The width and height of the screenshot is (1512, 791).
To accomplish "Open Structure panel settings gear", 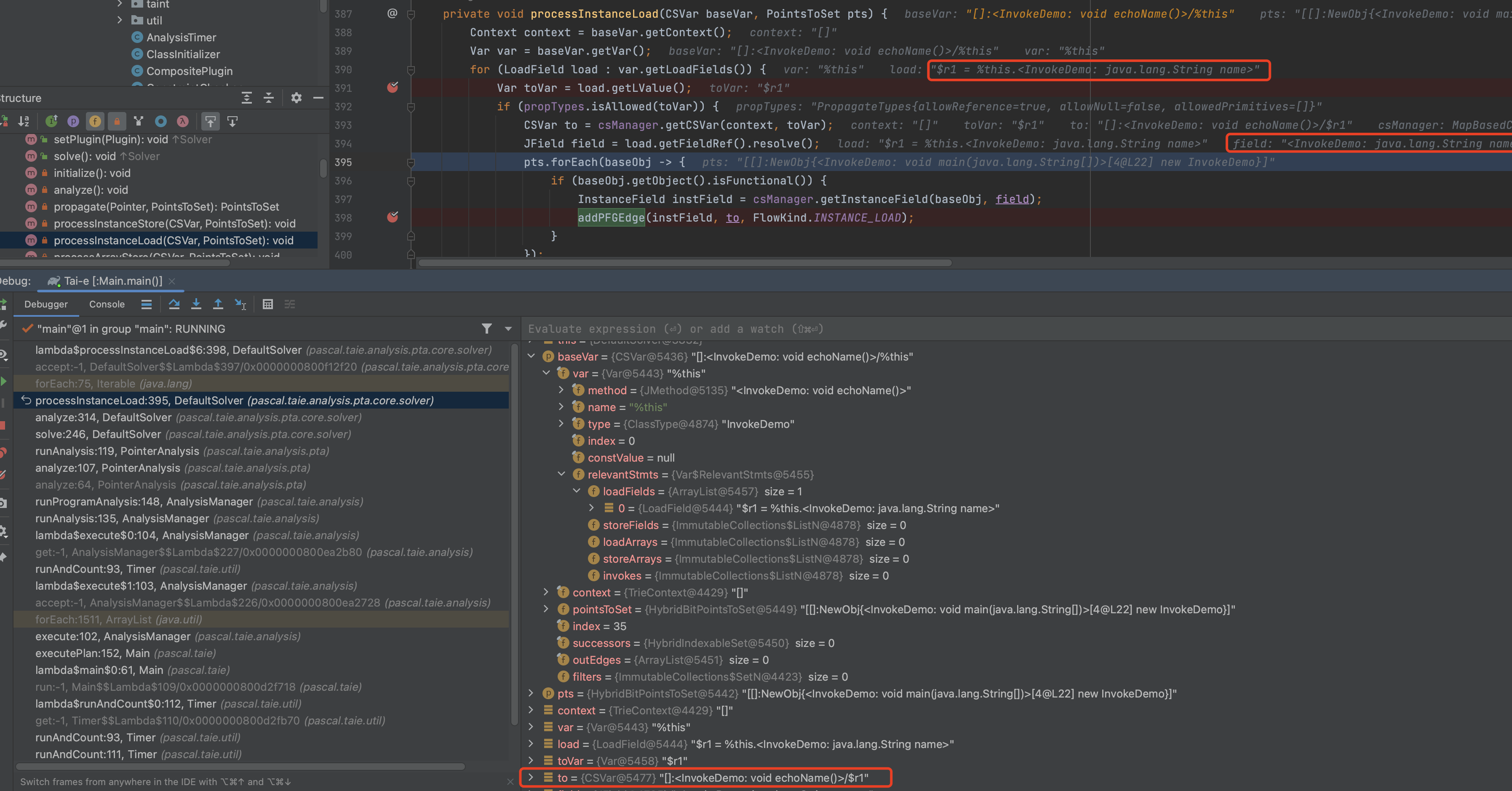I will click(297, 98).
